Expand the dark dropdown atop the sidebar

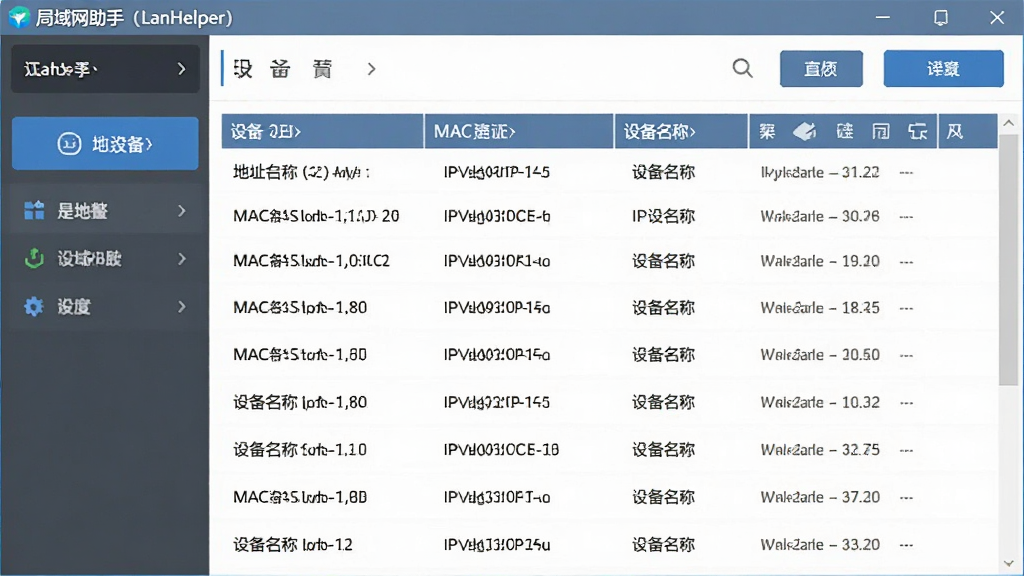tap(105, 69)
